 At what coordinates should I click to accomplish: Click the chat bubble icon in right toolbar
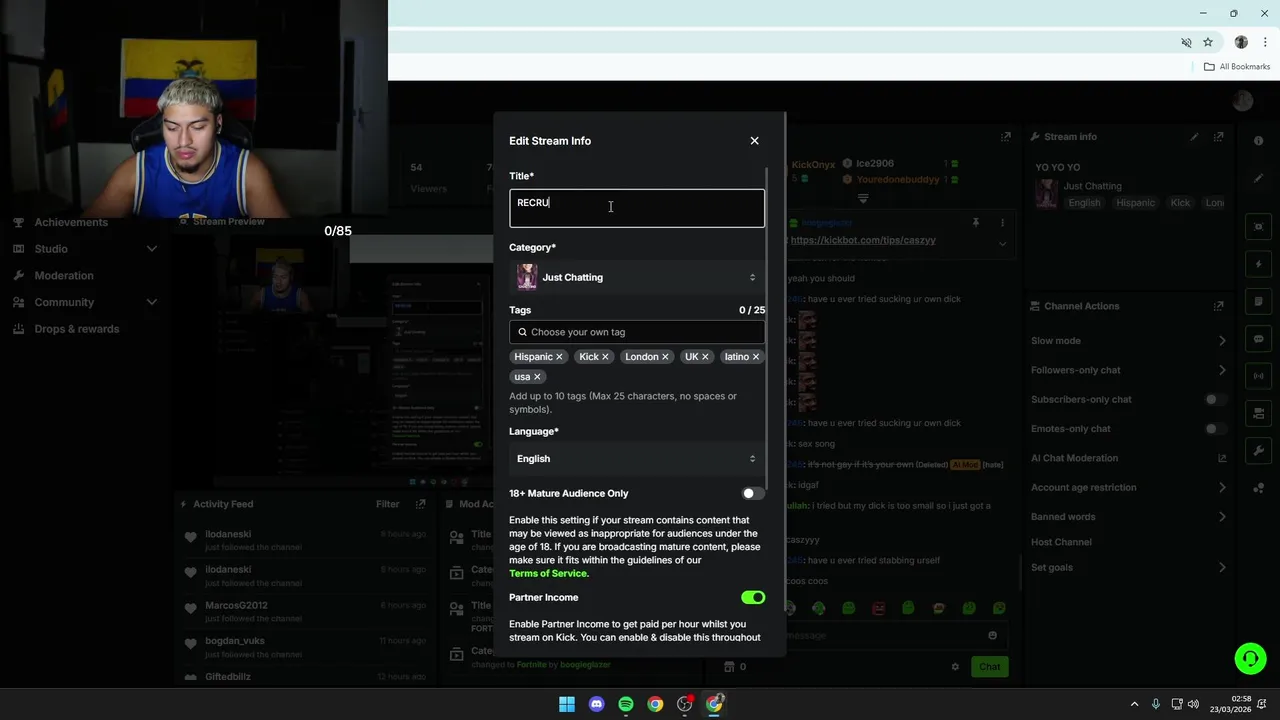pos(1259,339)
